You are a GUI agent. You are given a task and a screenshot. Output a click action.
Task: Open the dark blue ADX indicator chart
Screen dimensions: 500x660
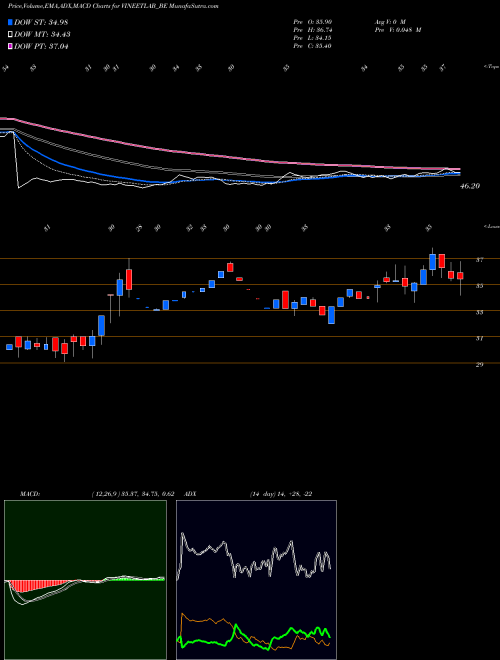(256, 580)
